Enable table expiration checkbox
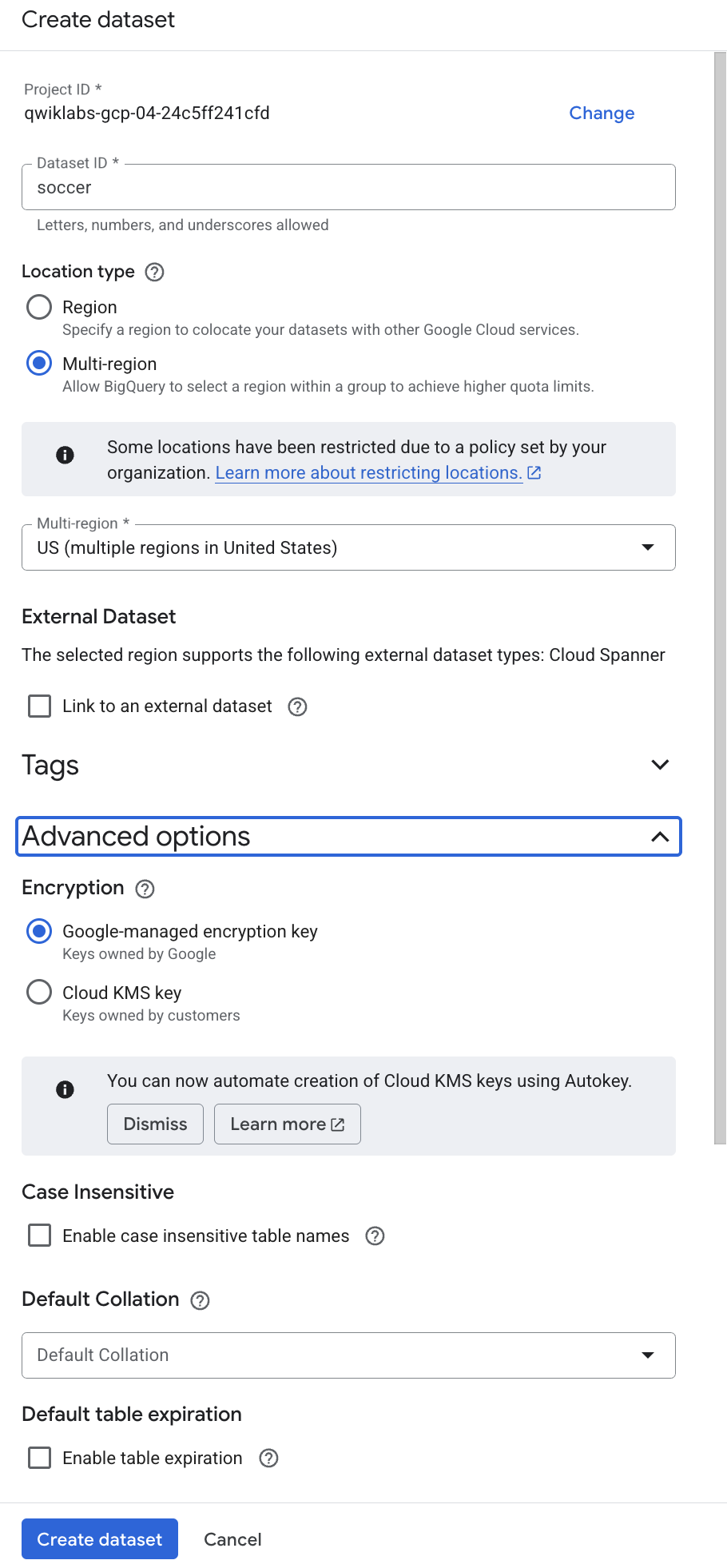Screen dimensions: 727x1568 pyautogui.click(x=39, y=1458)
